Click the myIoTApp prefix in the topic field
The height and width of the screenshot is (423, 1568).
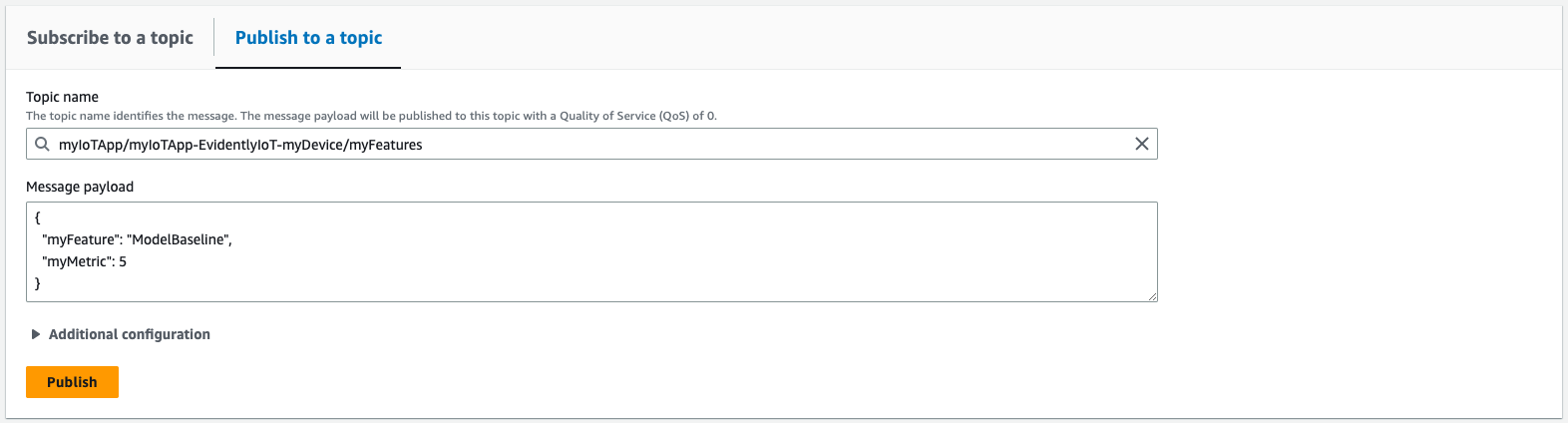point(91,145)
